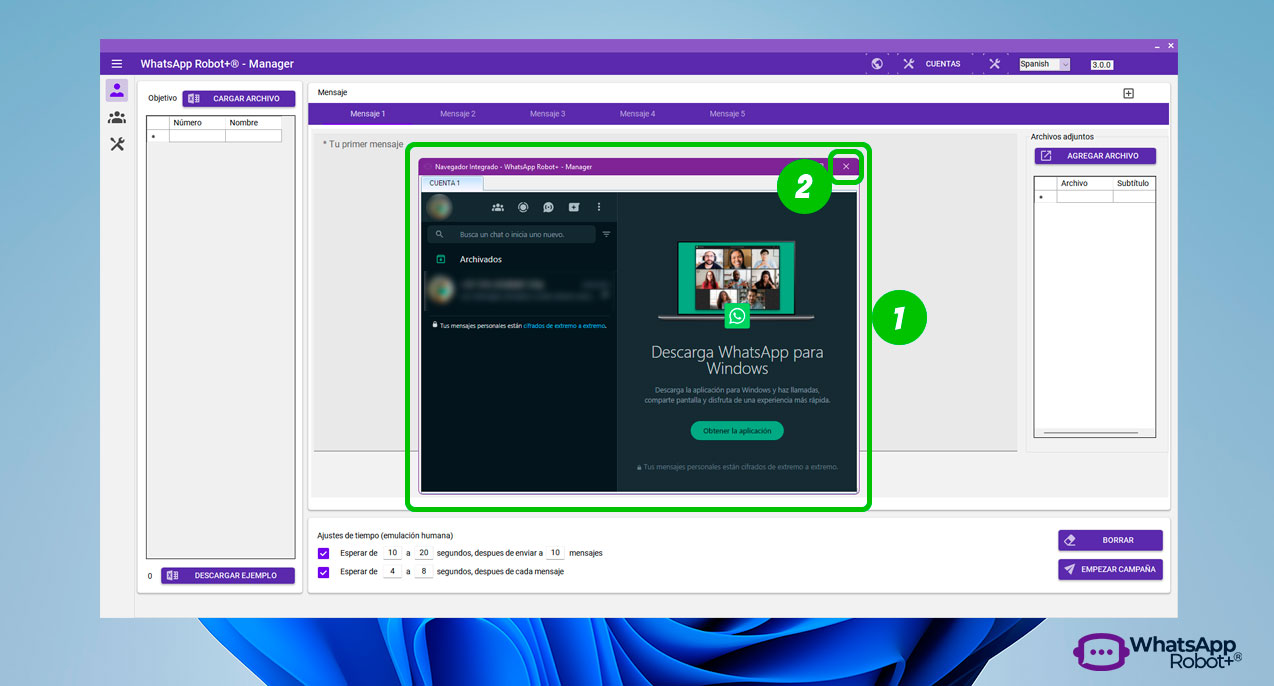
Task: Toggle wait after each message checkbox
Action: (323, 572)
